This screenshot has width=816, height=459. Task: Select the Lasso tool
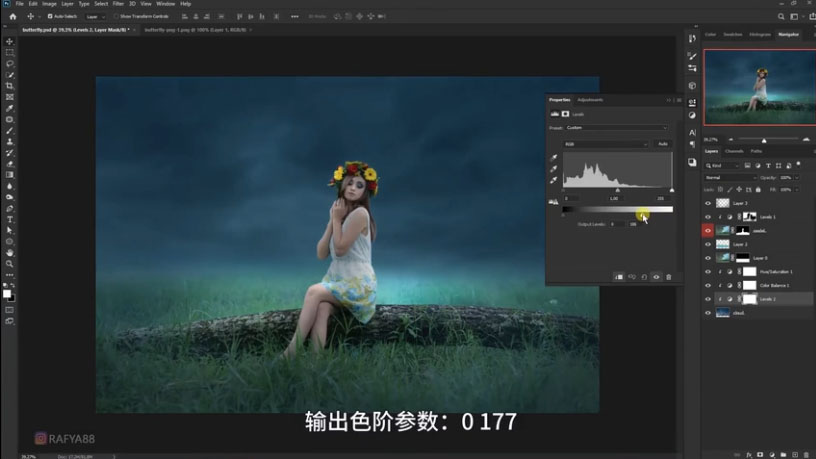click(x=9, y=63)
